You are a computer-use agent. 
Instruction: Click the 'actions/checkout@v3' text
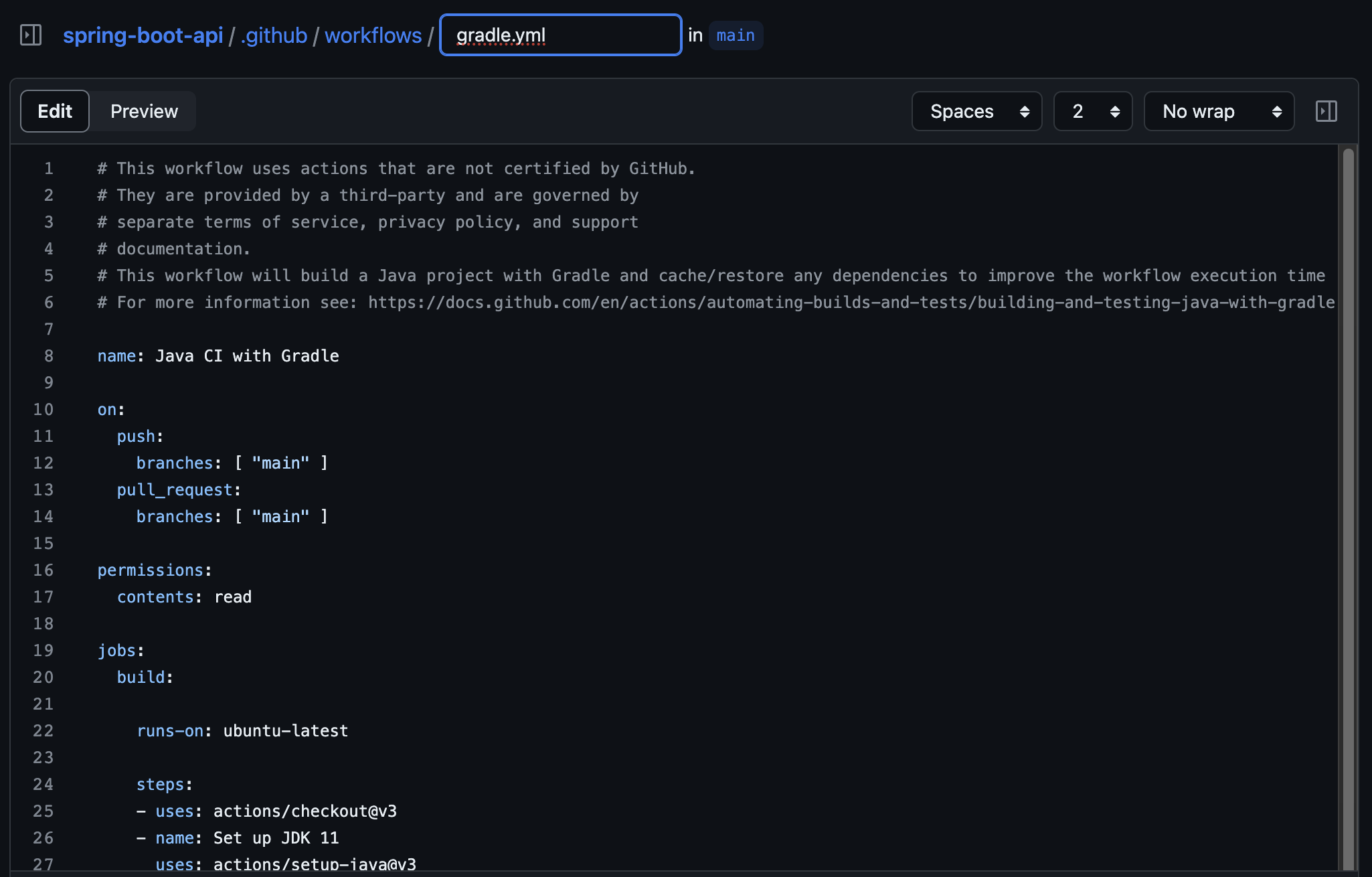point(305,811)
